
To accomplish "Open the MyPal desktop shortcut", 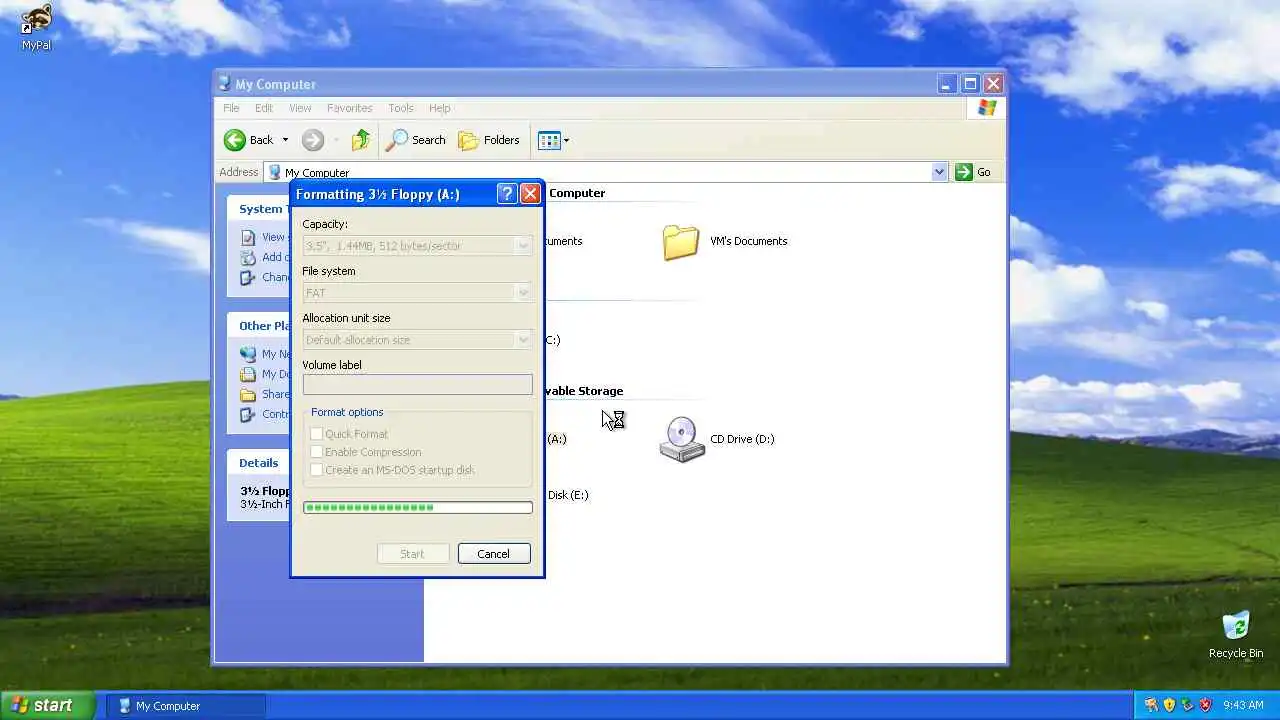I will [x=36, y=27].
